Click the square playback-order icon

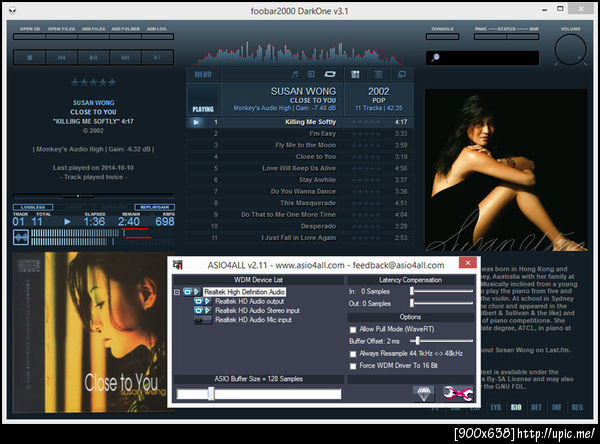(311, 74)
